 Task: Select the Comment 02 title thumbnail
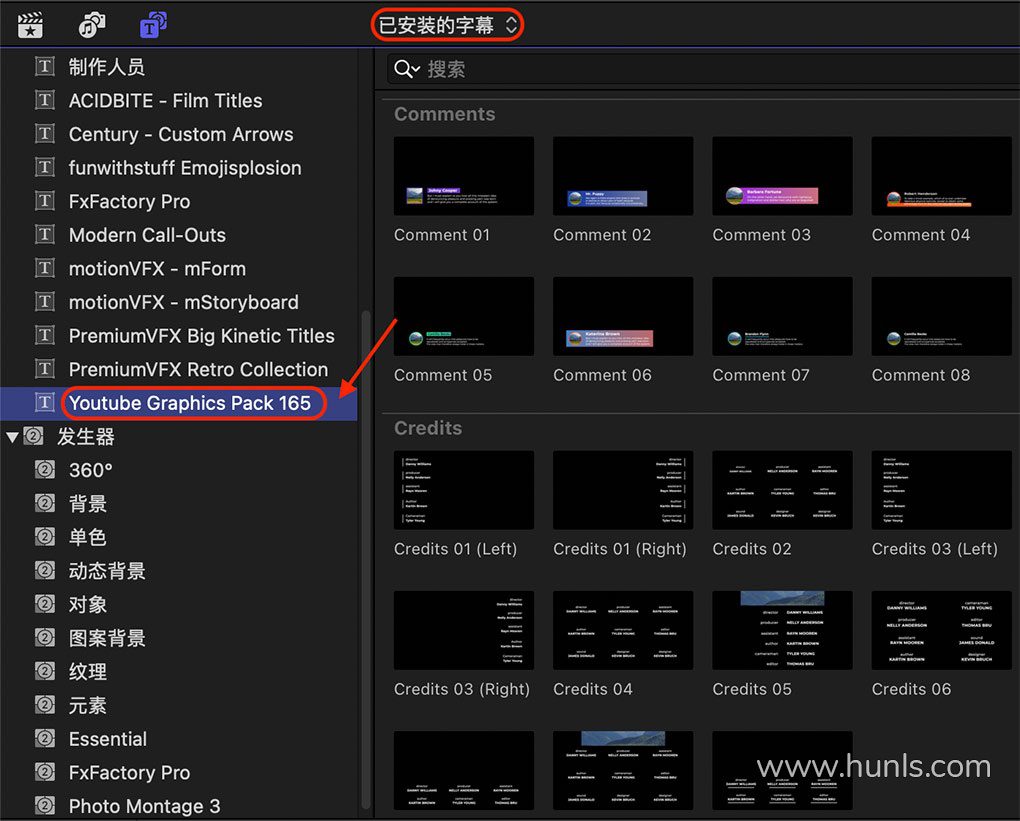pos(623,176)
